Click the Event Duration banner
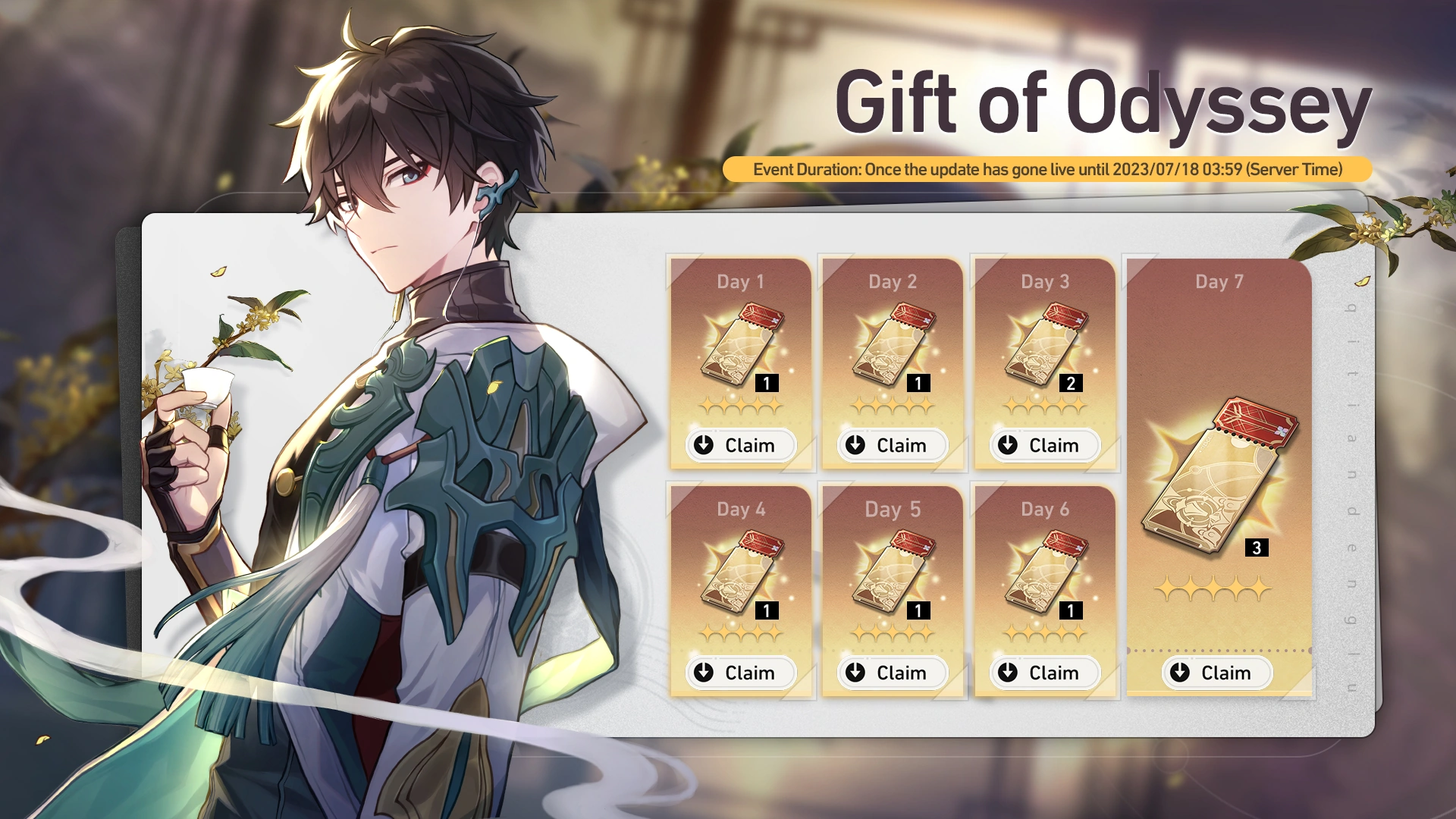Image resolution: width=1456 pixels, height=819 pixels. 1047,169
